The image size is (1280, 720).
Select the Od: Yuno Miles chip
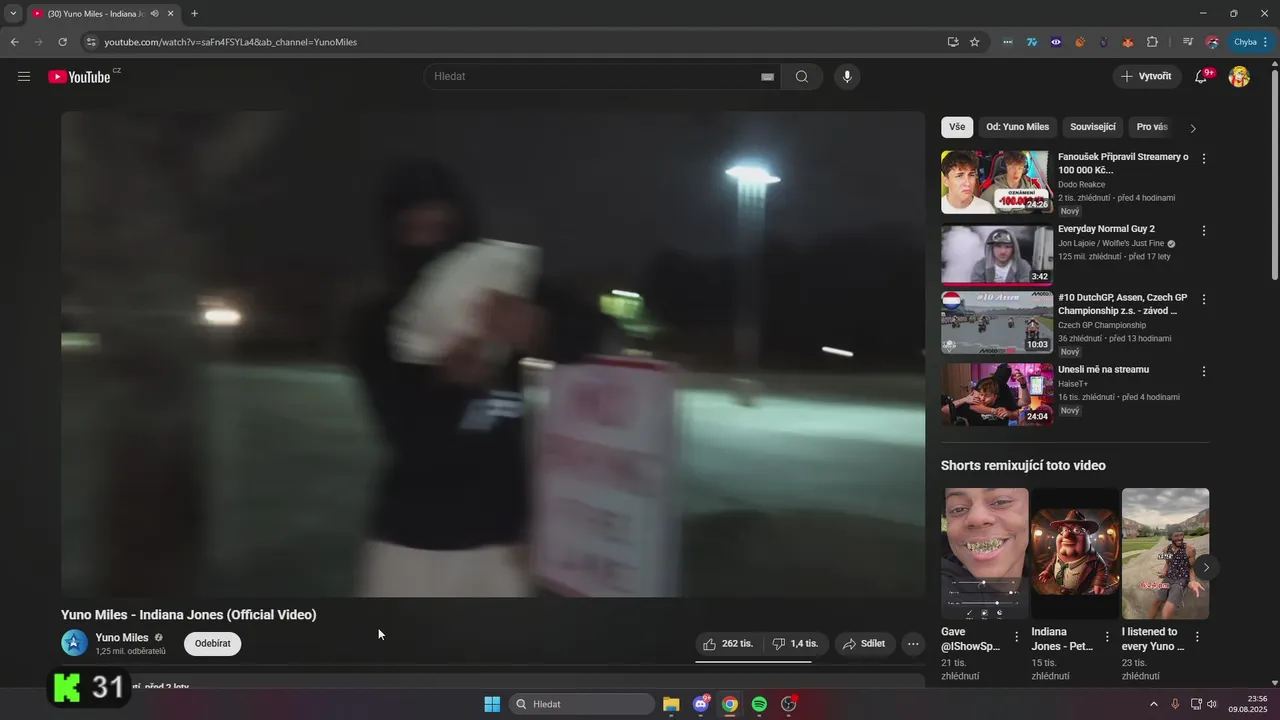coord(1018,127)
